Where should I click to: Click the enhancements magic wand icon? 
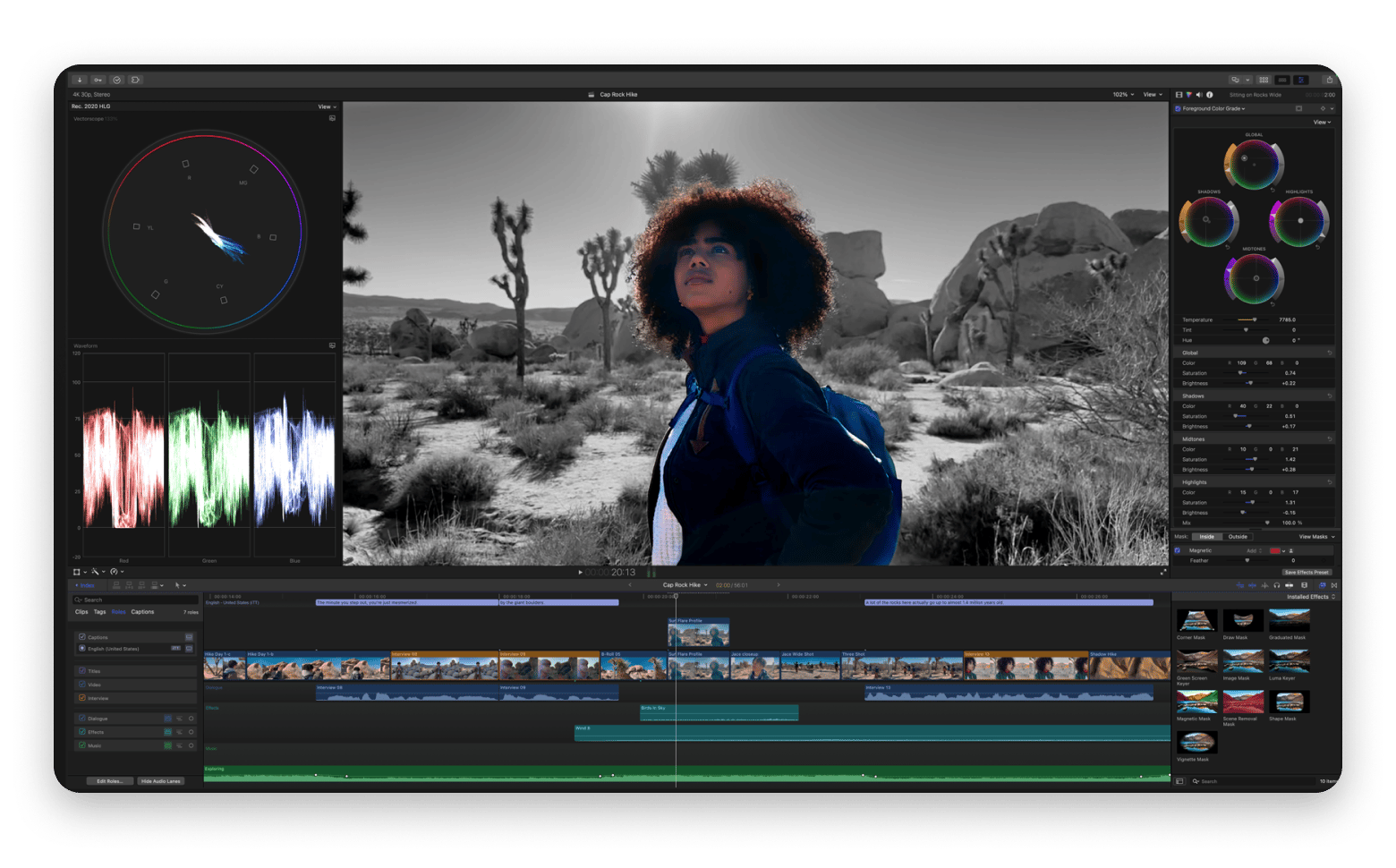point(95,572)
